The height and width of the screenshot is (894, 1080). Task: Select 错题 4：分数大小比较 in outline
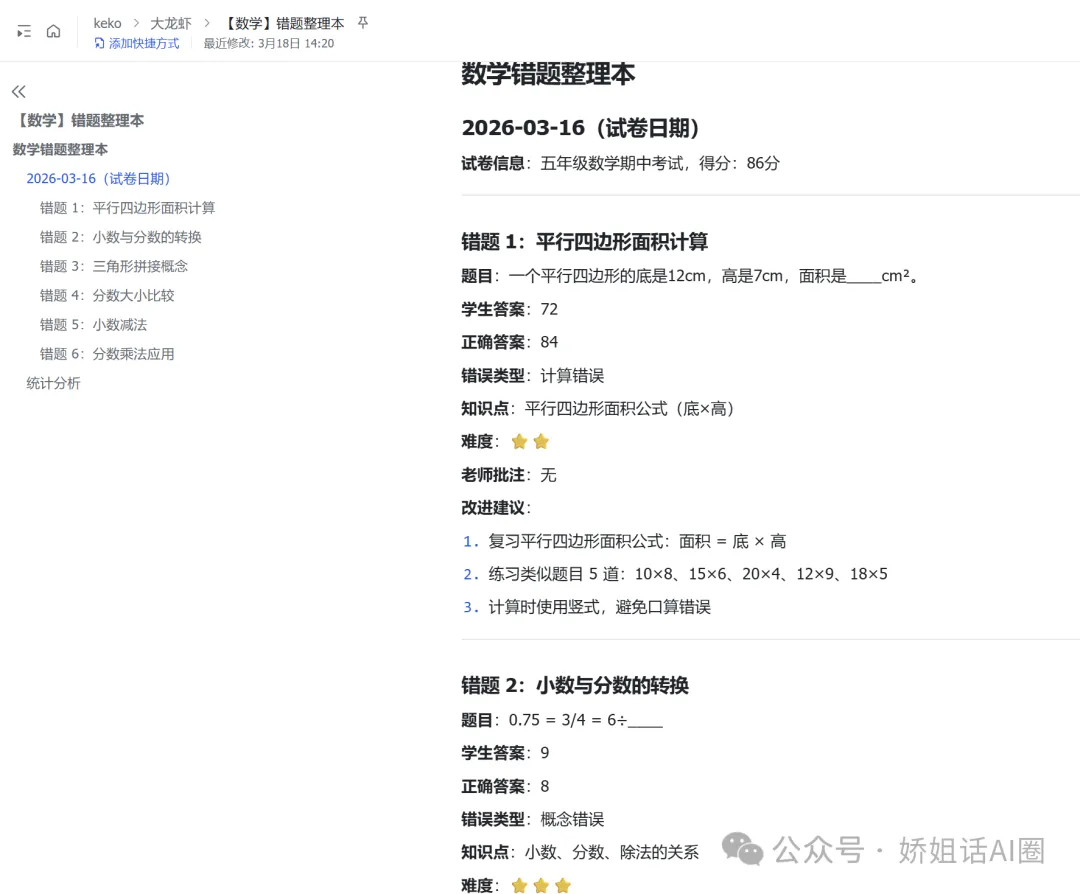coord(115,295)
